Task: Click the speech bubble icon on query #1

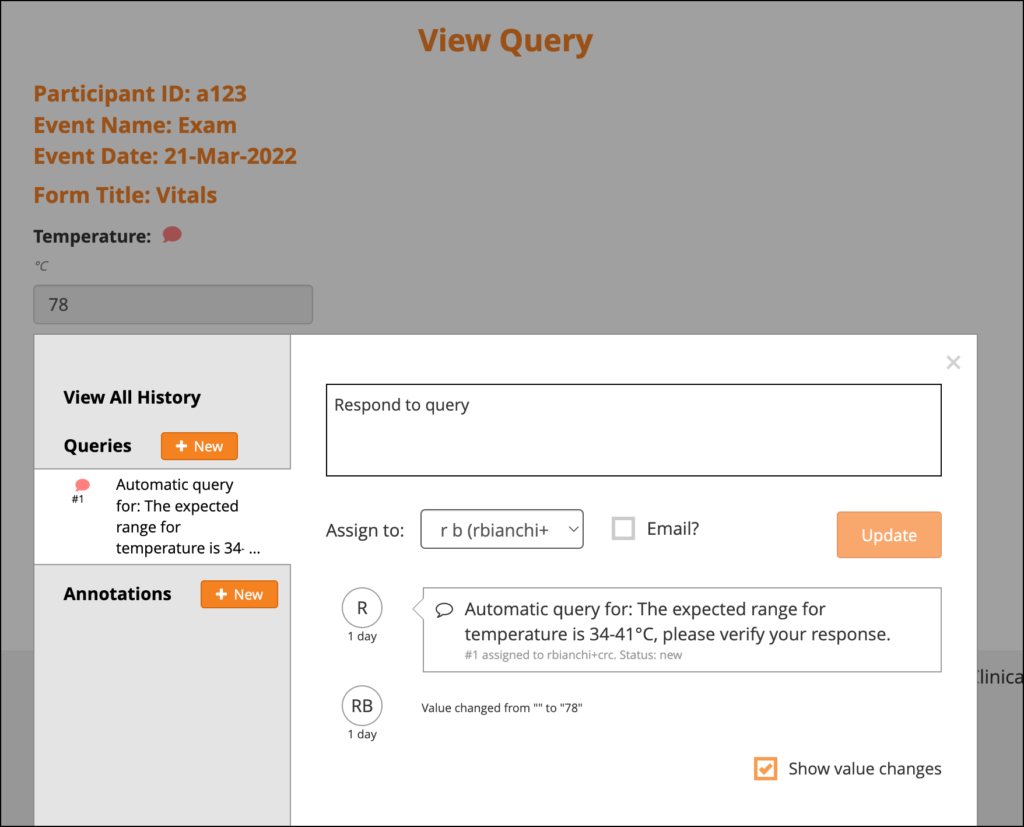Action: pos(80,485)
